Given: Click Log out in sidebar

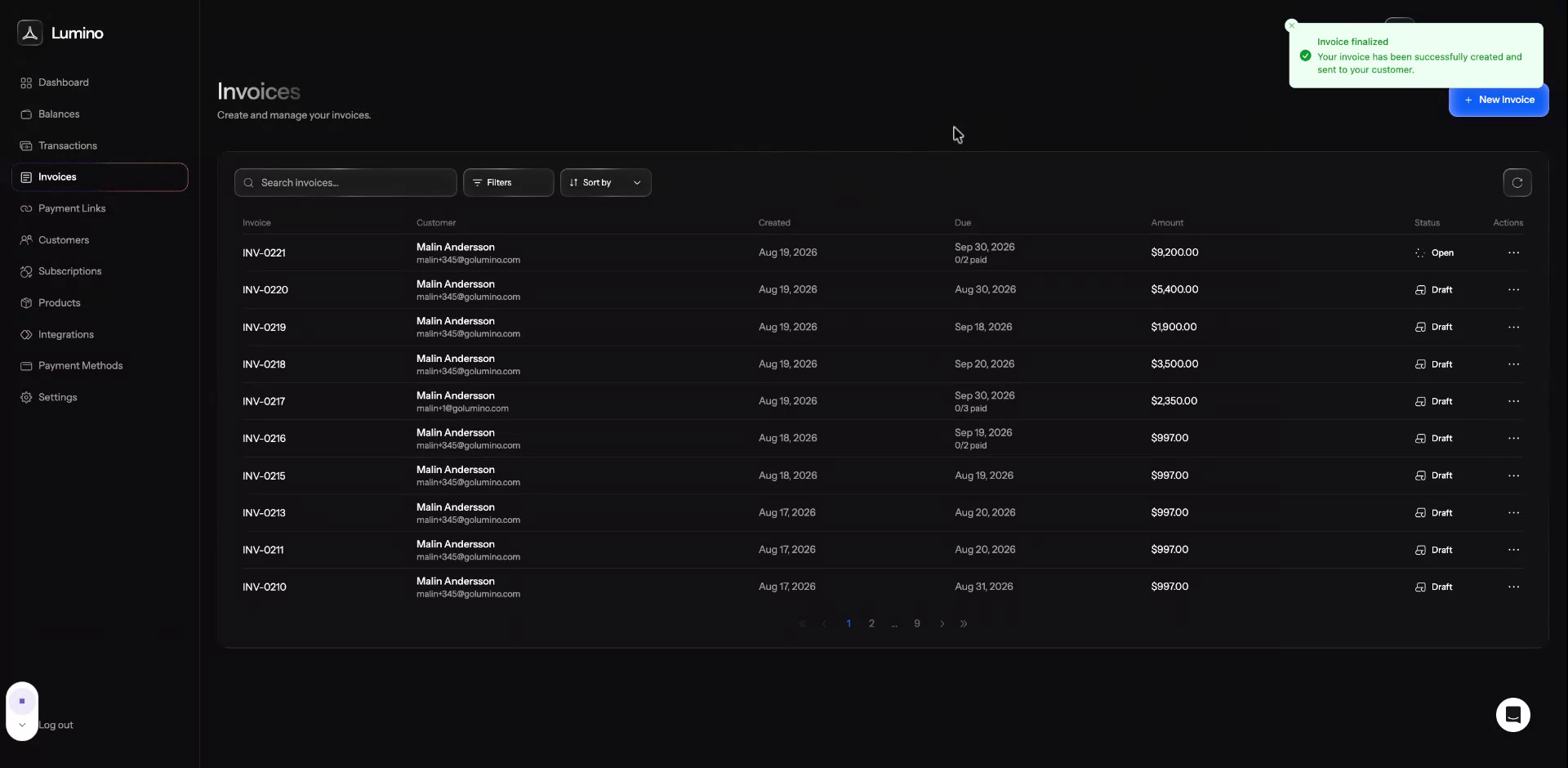Looking at the screenshot, I should (56, 726).
